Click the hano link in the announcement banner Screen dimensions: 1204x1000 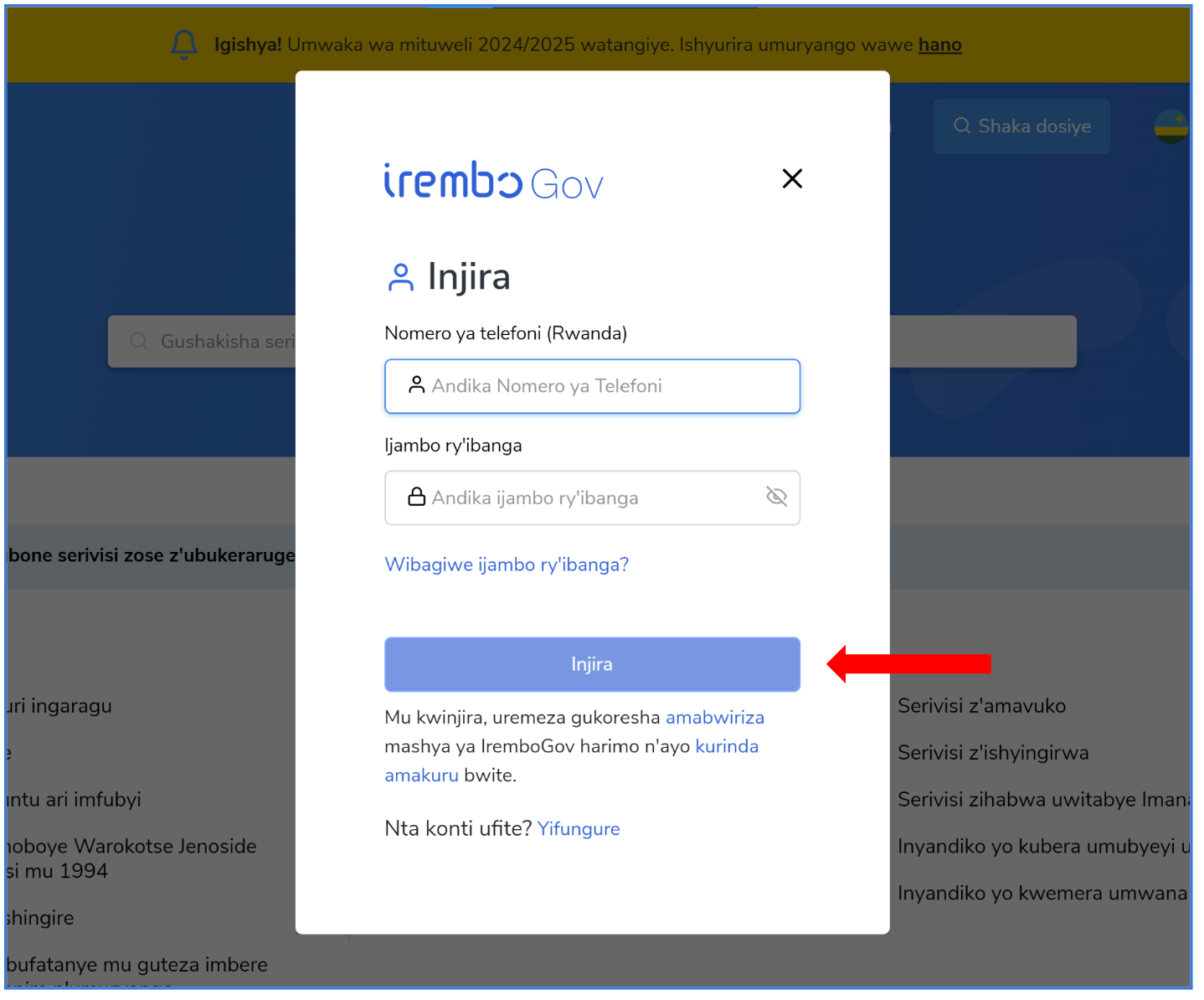(940, 44)
